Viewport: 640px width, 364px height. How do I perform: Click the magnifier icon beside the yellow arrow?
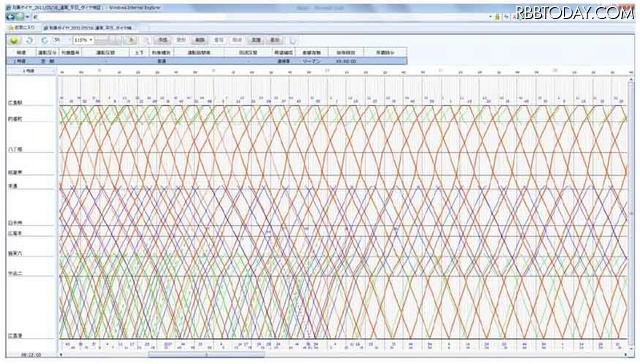pos(147,40)
